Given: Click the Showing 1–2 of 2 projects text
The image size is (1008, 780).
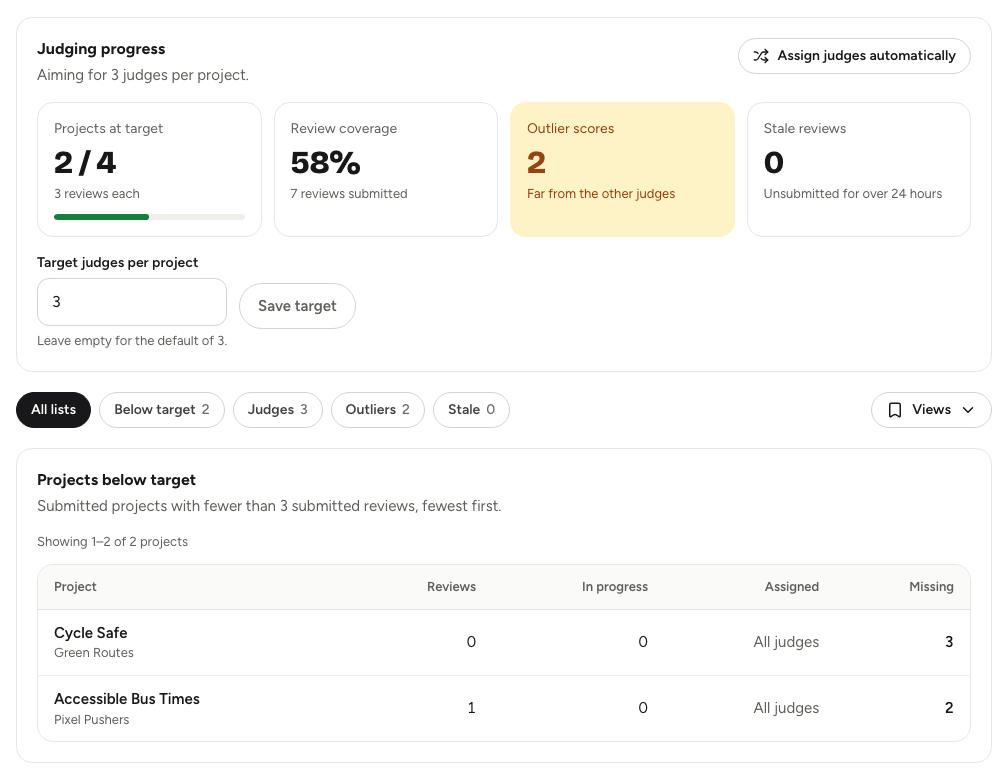Looking at the screenshot, I should [x=112, y=542].
